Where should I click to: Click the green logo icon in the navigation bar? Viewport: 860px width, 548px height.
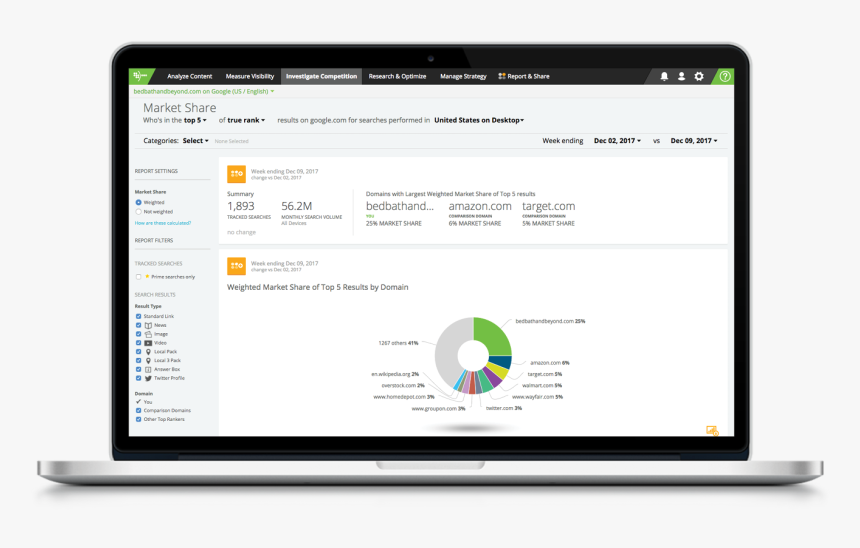pyautogui.click(x=140, y=76)
